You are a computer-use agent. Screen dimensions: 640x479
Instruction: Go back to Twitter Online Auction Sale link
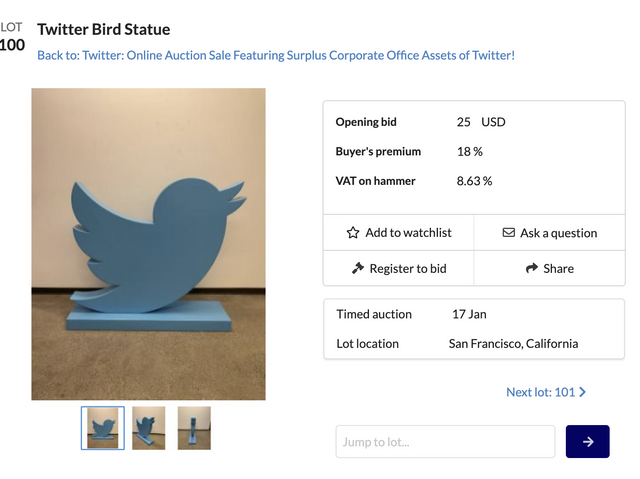(x=276, y=55)
